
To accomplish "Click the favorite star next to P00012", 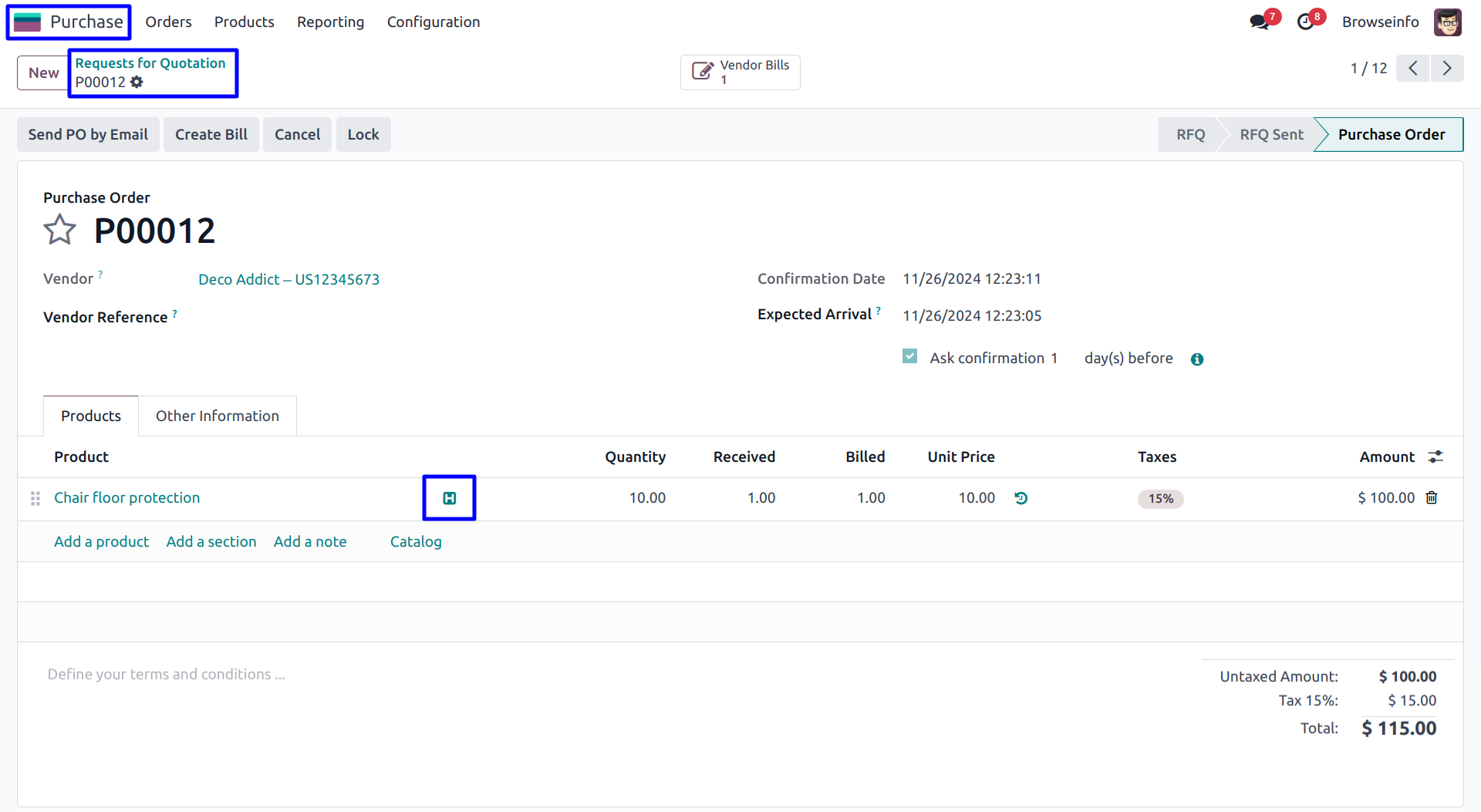I will pyautogui.click(x=59, y=230).
